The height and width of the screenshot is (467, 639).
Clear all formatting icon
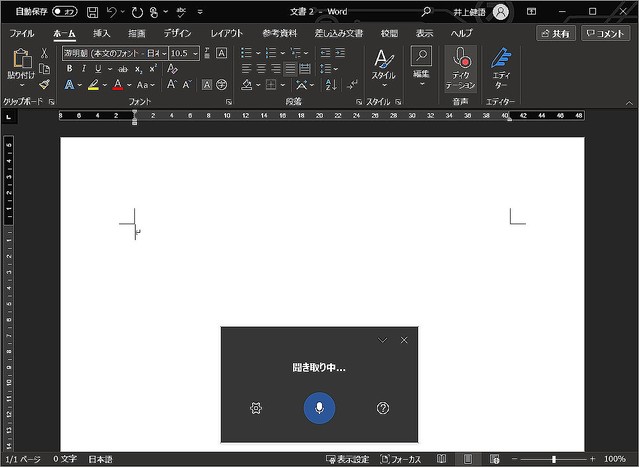tap(172, 69)
